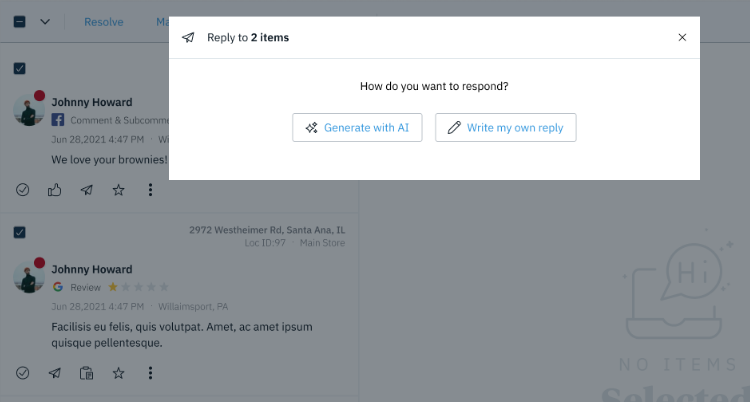Close the Reply to 2 items dialog
The image size is (750, 402).
[682, 37]
